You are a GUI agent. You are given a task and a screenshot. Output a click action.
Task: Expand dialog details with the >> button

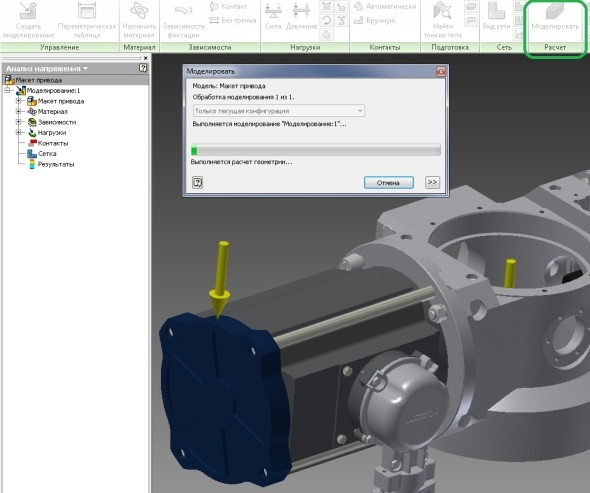pyautogui.click(x=432, y=183)
